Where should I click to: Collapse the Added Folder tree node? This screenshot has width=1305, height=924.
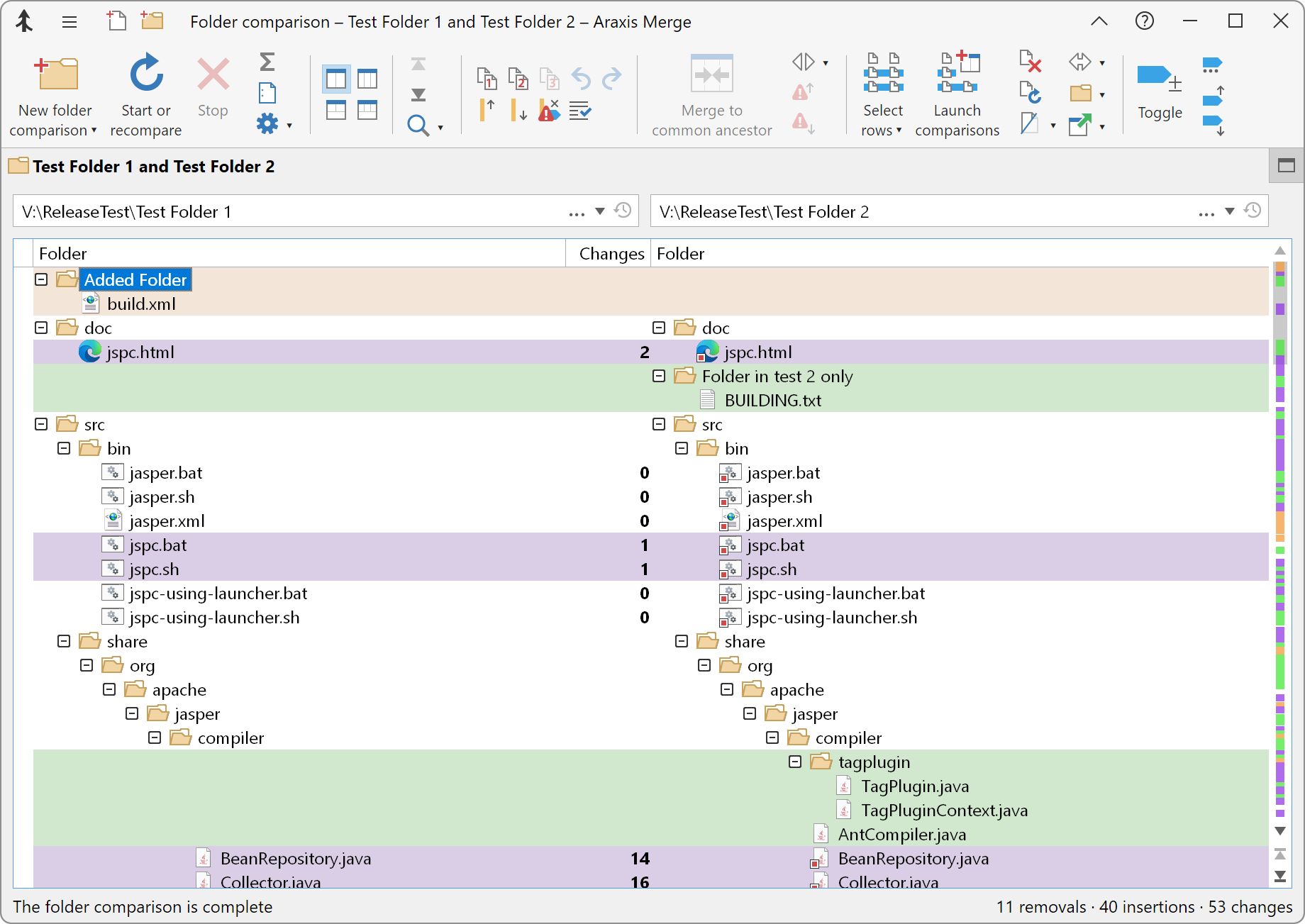(41, 279)
